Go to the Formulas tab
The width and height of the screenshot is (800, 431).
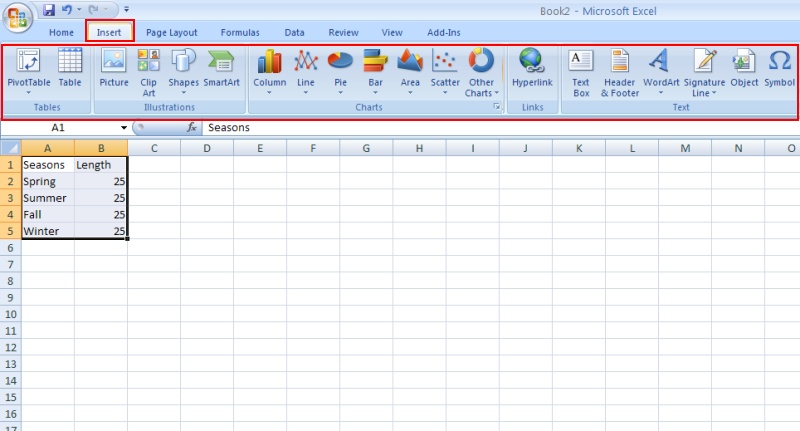(x=240, y=32)
